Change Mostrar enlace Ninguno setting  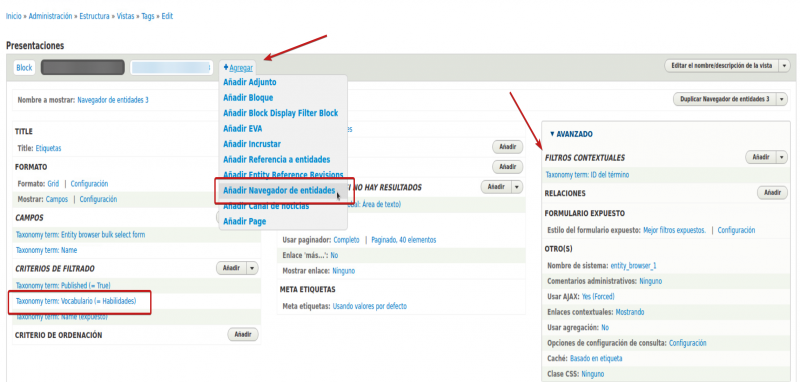tap(344, 271)
